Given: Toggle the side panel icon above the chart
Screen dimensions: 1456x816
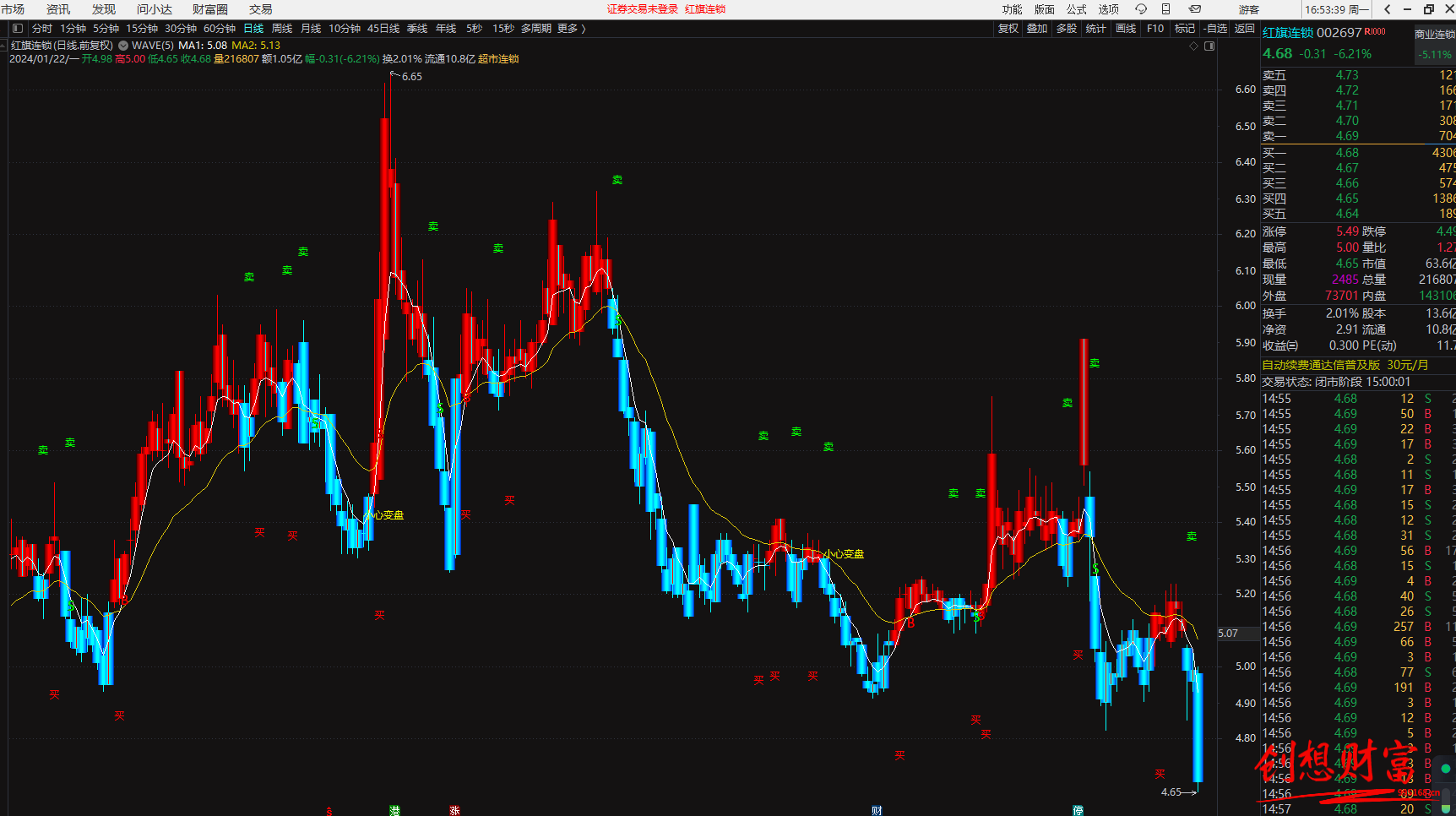Looking at the screenshot, I should click(x=1209, y=46).
